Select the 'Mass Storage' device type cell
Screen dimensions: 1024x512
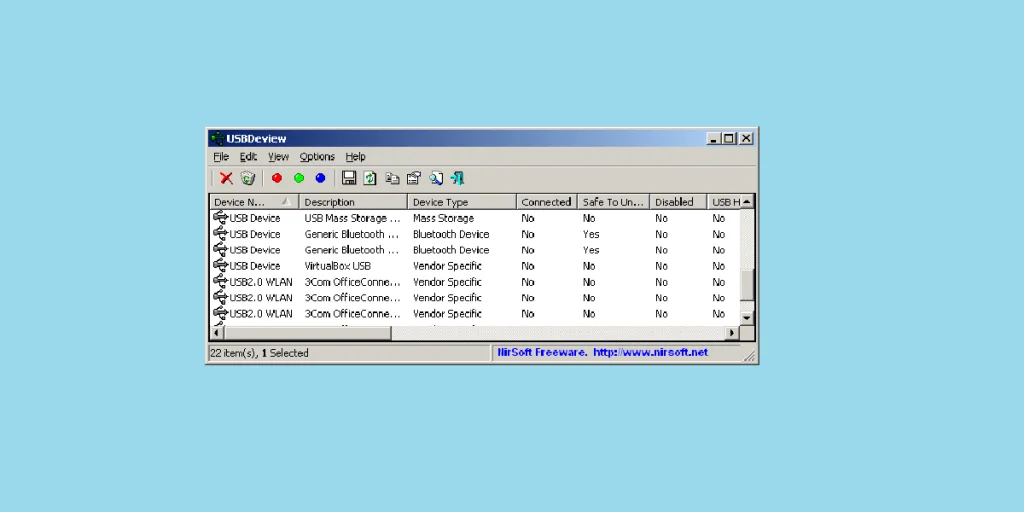(x=443, y=218)
